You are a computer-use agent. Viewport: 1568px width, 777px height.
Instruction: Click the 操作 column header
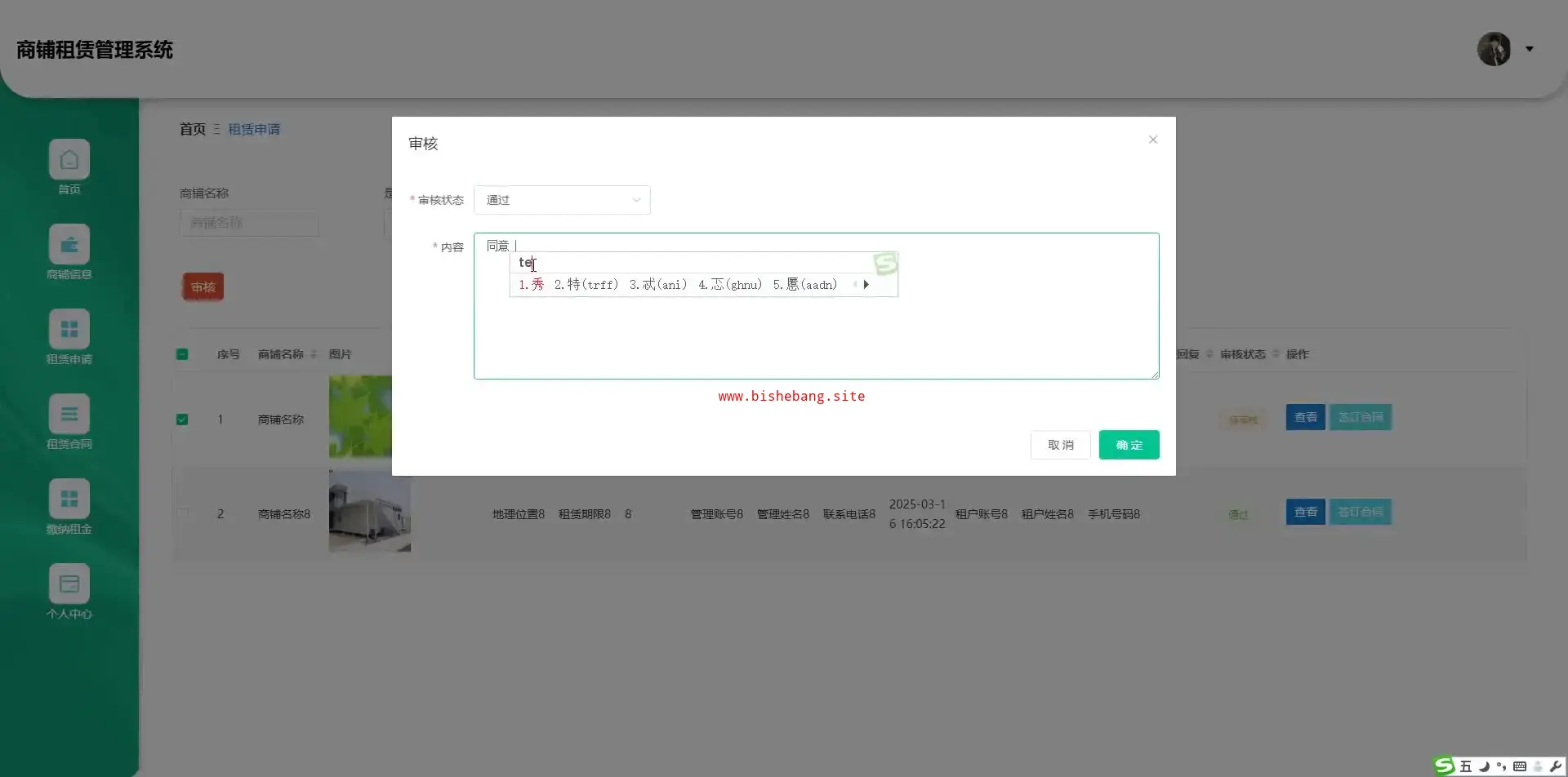tap(1298, 354)
